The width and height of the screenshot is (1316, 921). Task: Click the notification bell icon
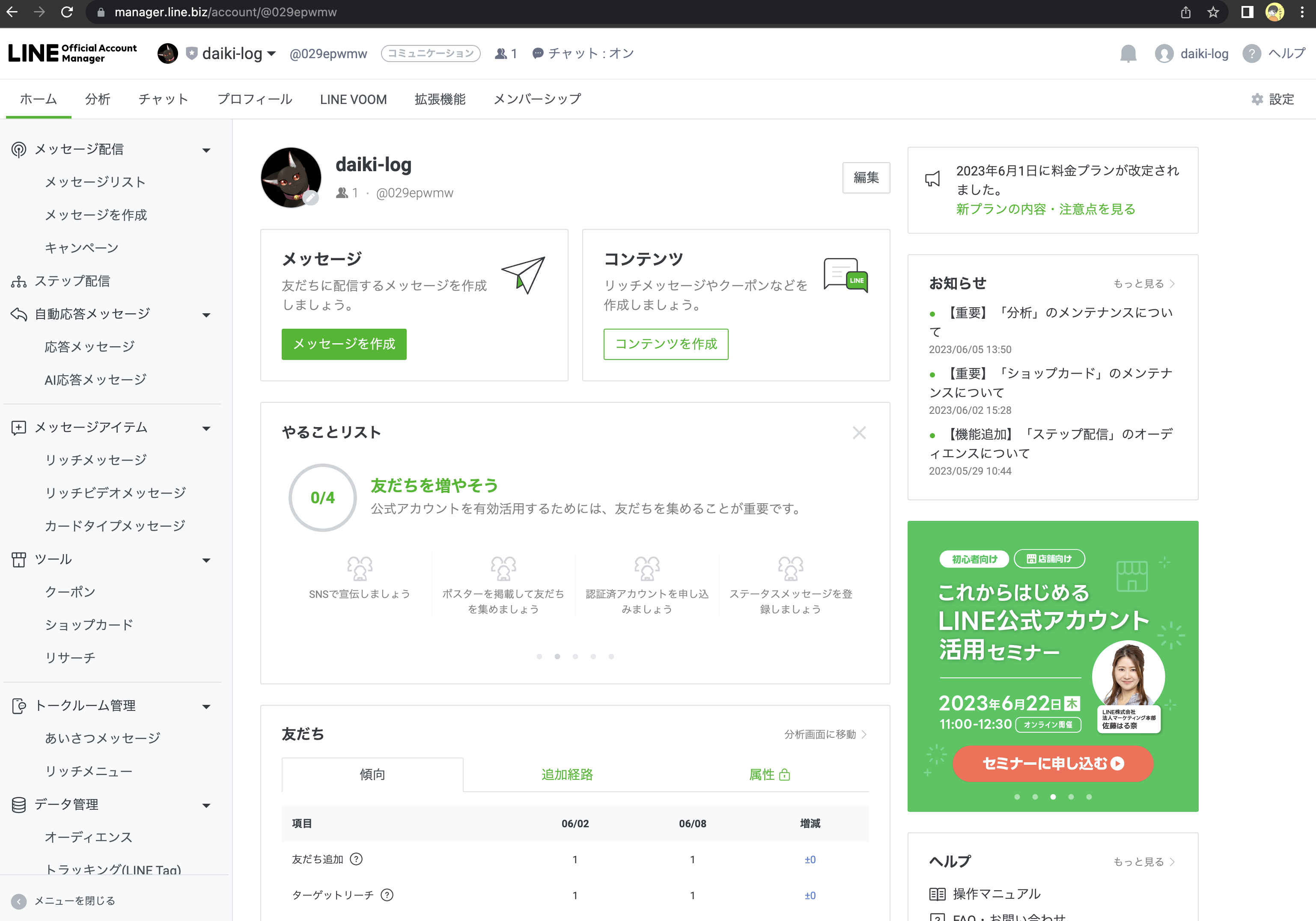[1128, 53]
